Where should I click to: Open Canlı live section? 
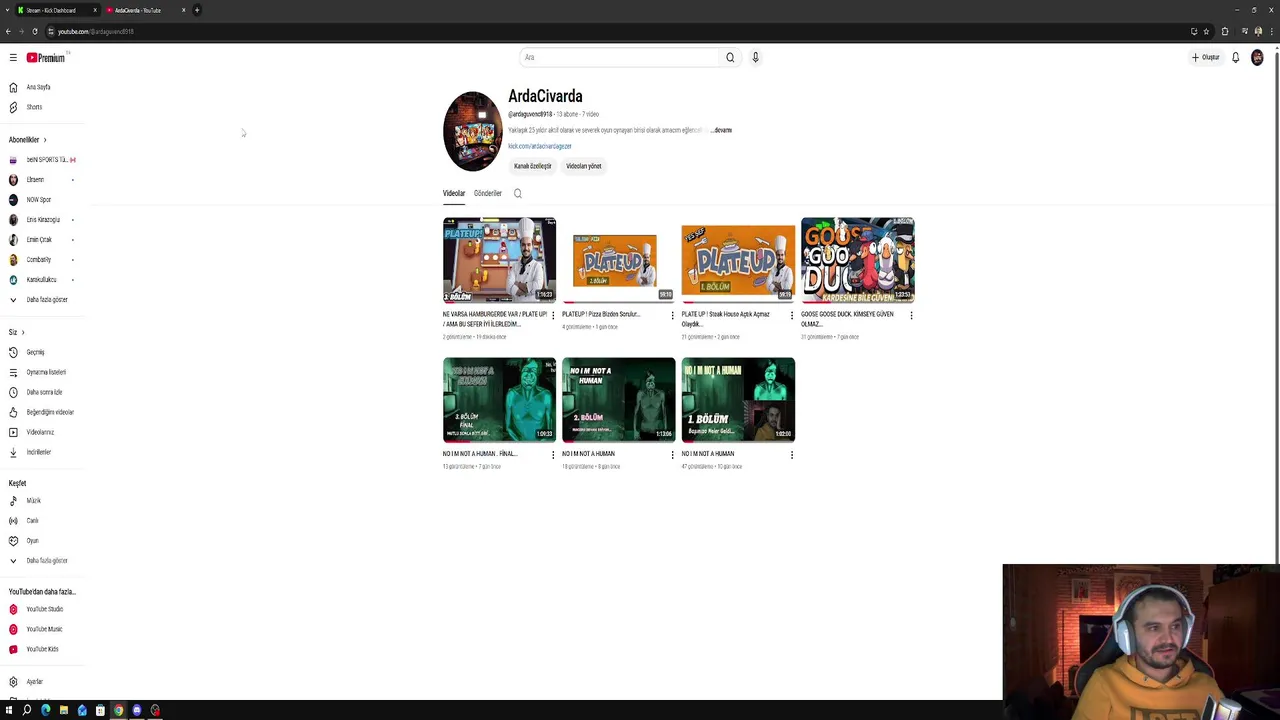coord(32,520)
